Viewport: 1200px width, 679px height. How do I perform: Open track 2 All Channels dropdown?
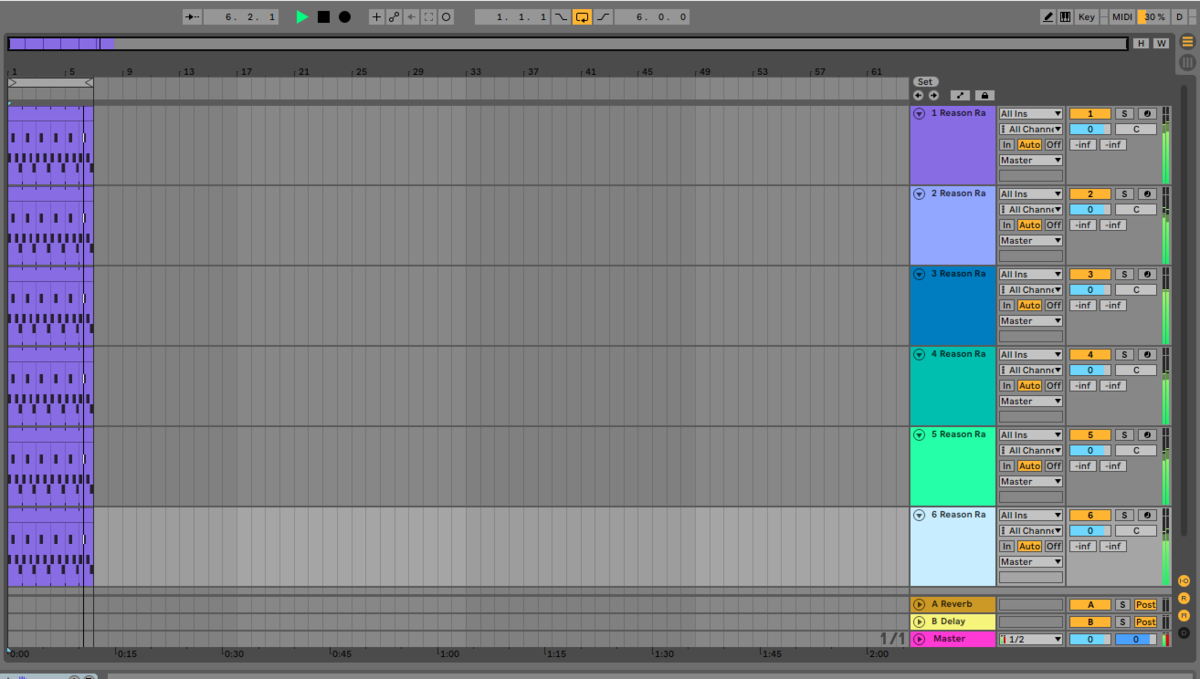(1031, 210)
